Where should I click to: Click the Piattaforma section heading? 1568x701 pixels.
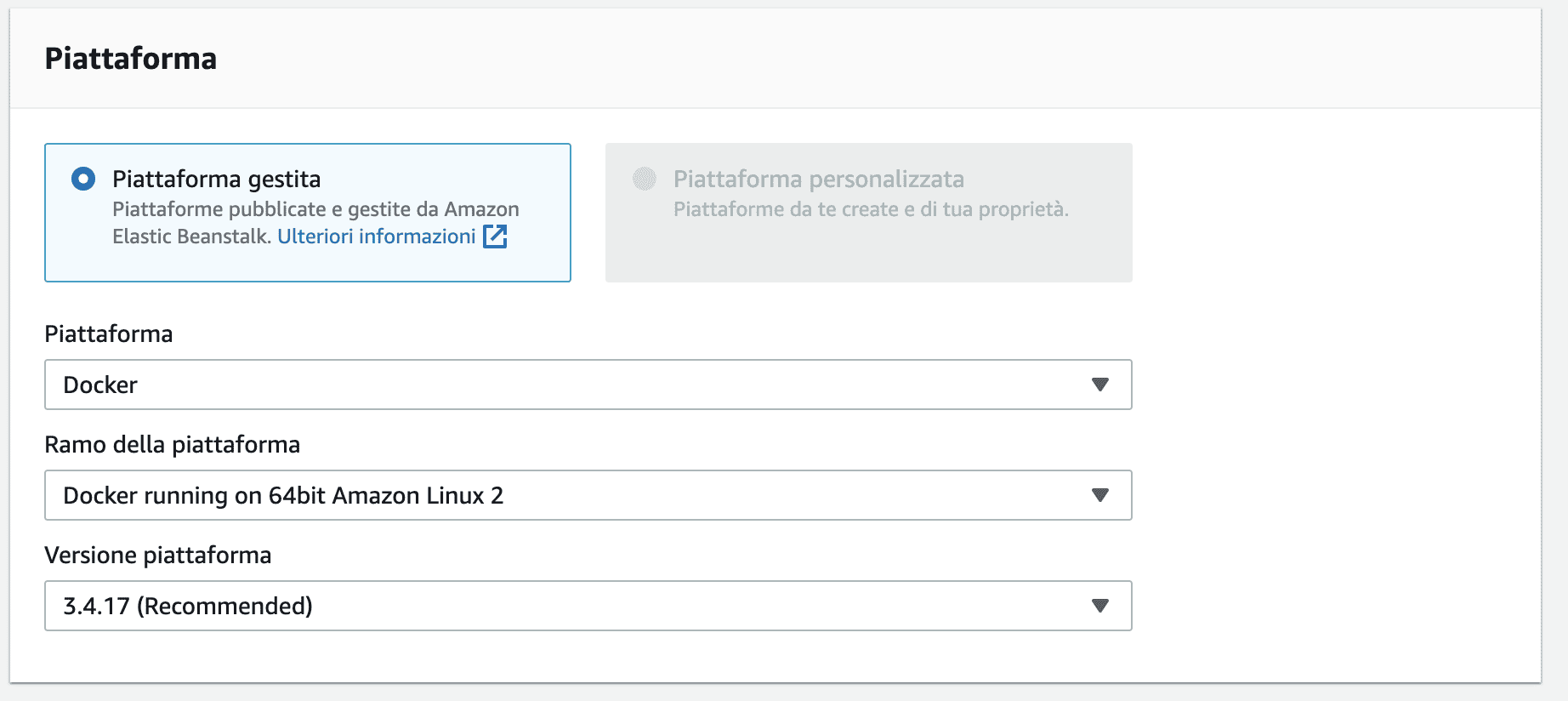coord(133,59)
